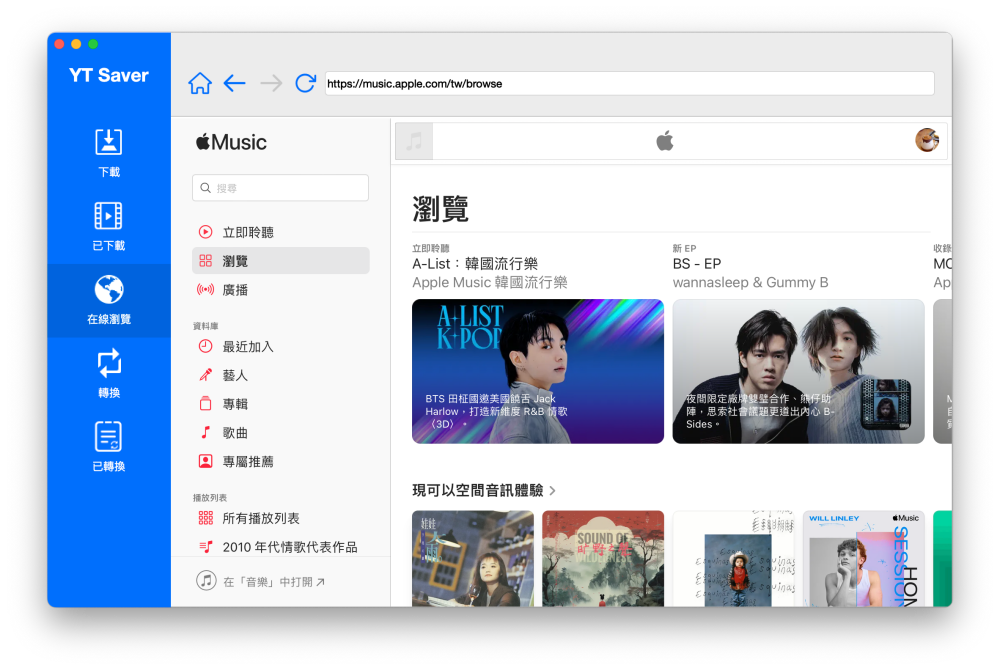Click the 所有播放列表 grid icon
The image size is (1000, 670).
point(205,518)
